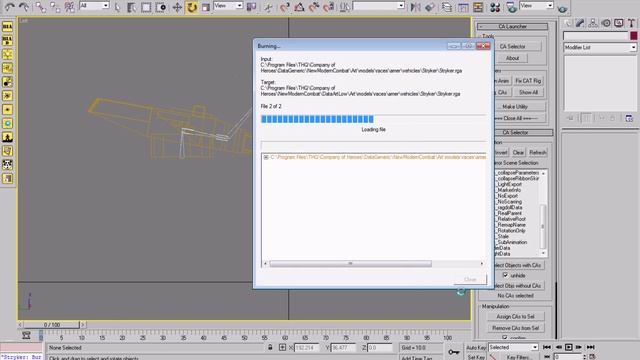This screenshot has width=640, height=360.
Task: Click the Undo arrow in main toolbar
Action: click(9, 7)
